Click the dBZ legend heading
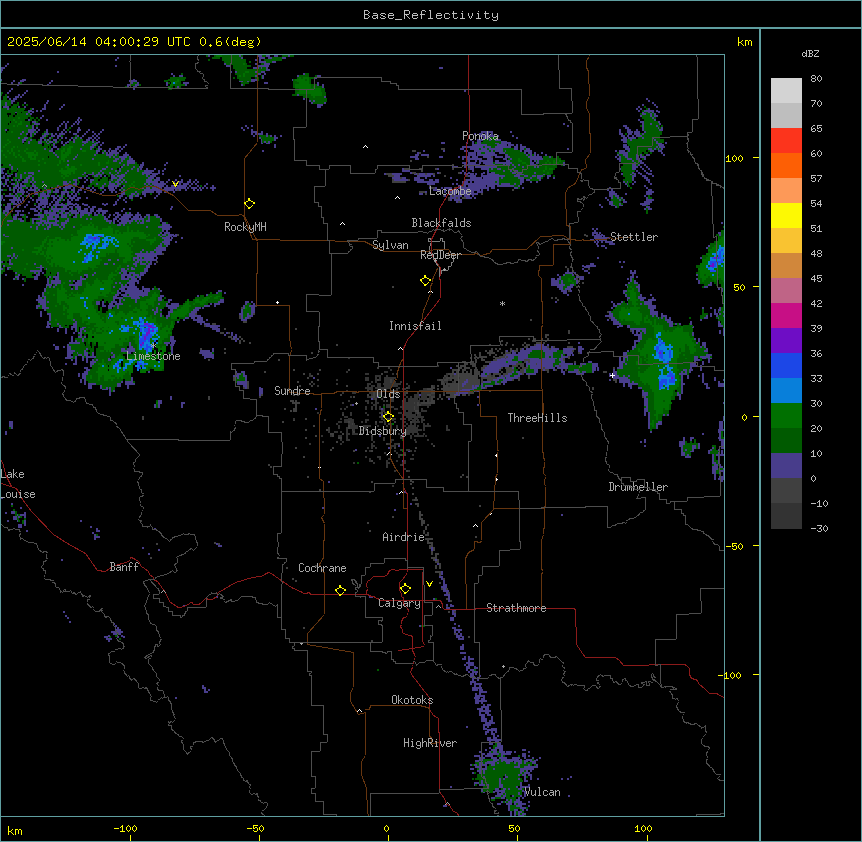Screen dimensions: 862x842 810,54
